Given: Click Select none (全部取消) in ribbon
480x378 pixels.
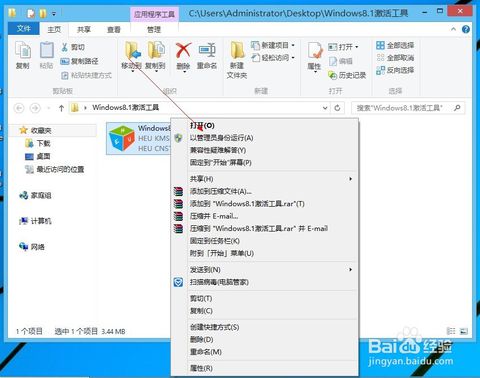Looking at the screenshot, I should point(395,58).
